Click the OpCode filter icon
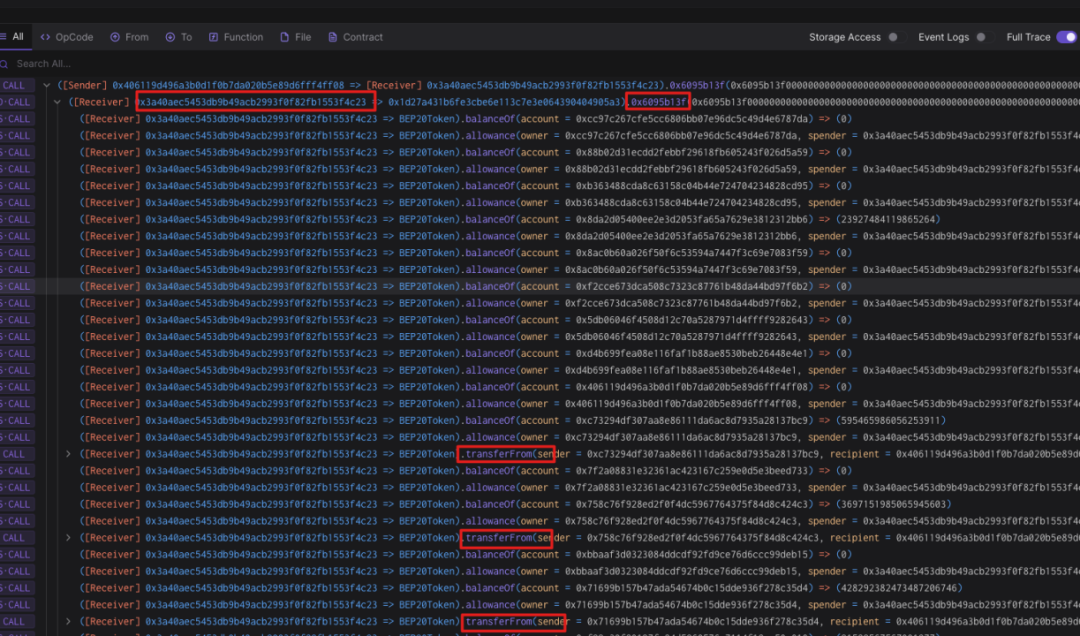This screenshot has height=636, width=1080. (x=45, y=37)
